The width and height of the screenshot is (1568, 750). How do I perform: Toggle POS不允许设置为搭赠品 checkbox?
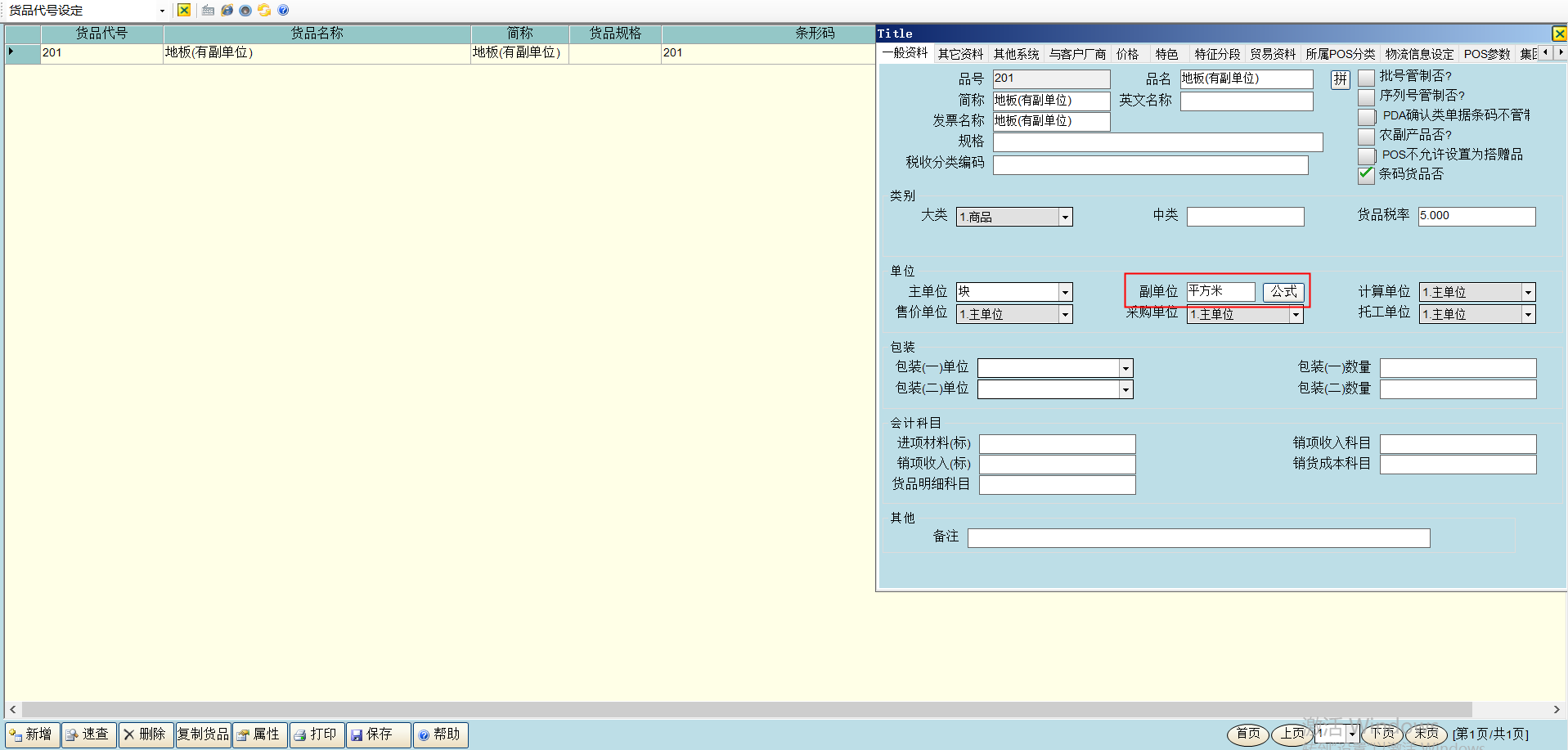coord(1366,155)
